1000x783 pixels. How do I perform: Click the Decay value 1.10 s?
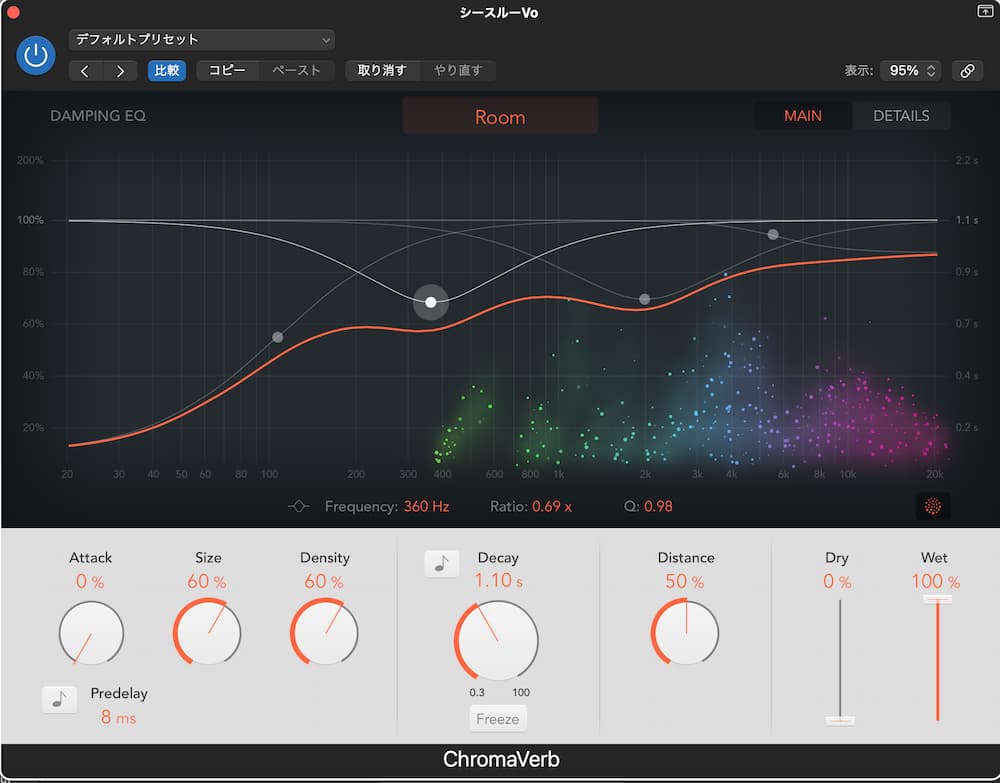[x=499, y=580]
